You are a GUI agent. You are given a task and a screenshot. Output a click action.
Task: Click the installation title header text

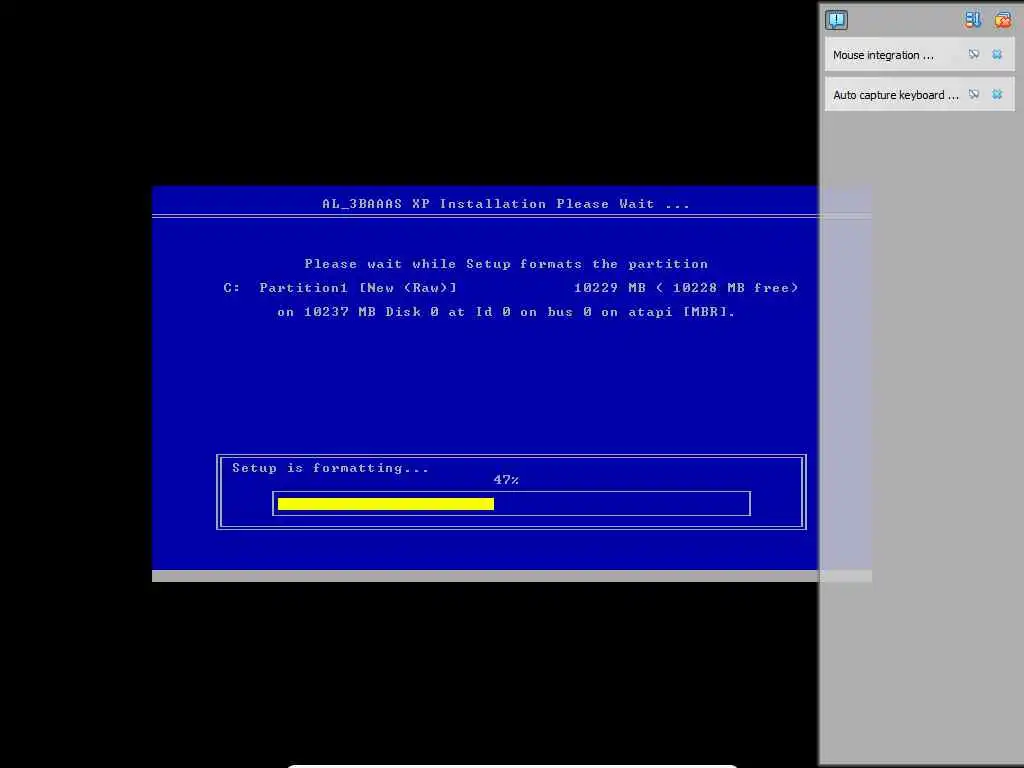pyautogui.click(x=506, y=204)
